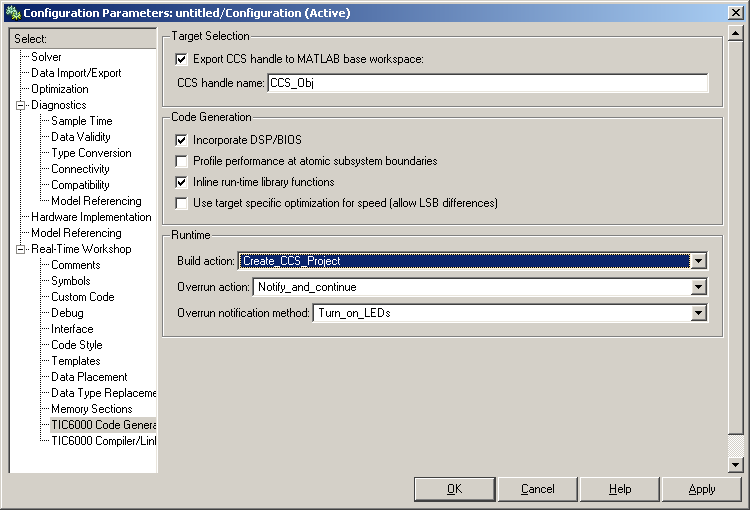Open Code Style pane
Screen dimensions: 750x510
tap(77, 345)
